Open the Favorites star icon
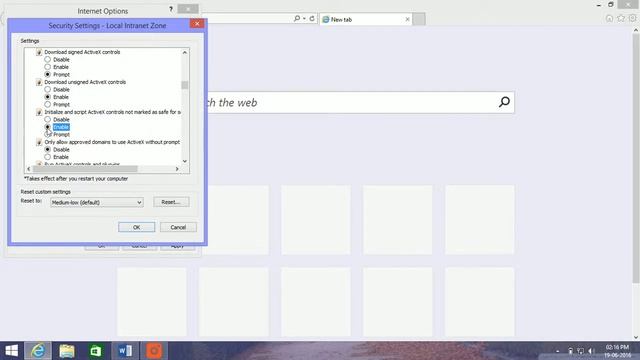 tap(621, 18)
